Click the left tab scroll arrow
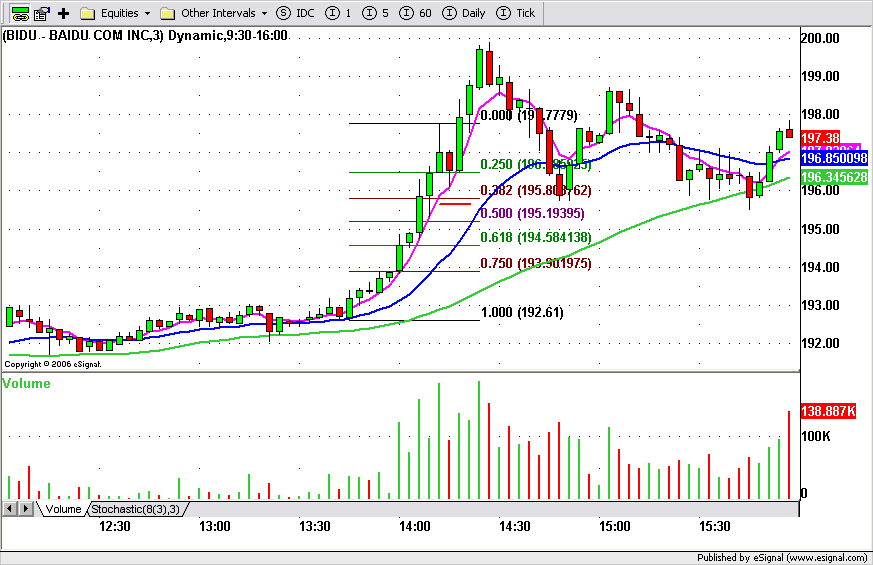Screen dimensions: 873x565 (x=9, y=508)
